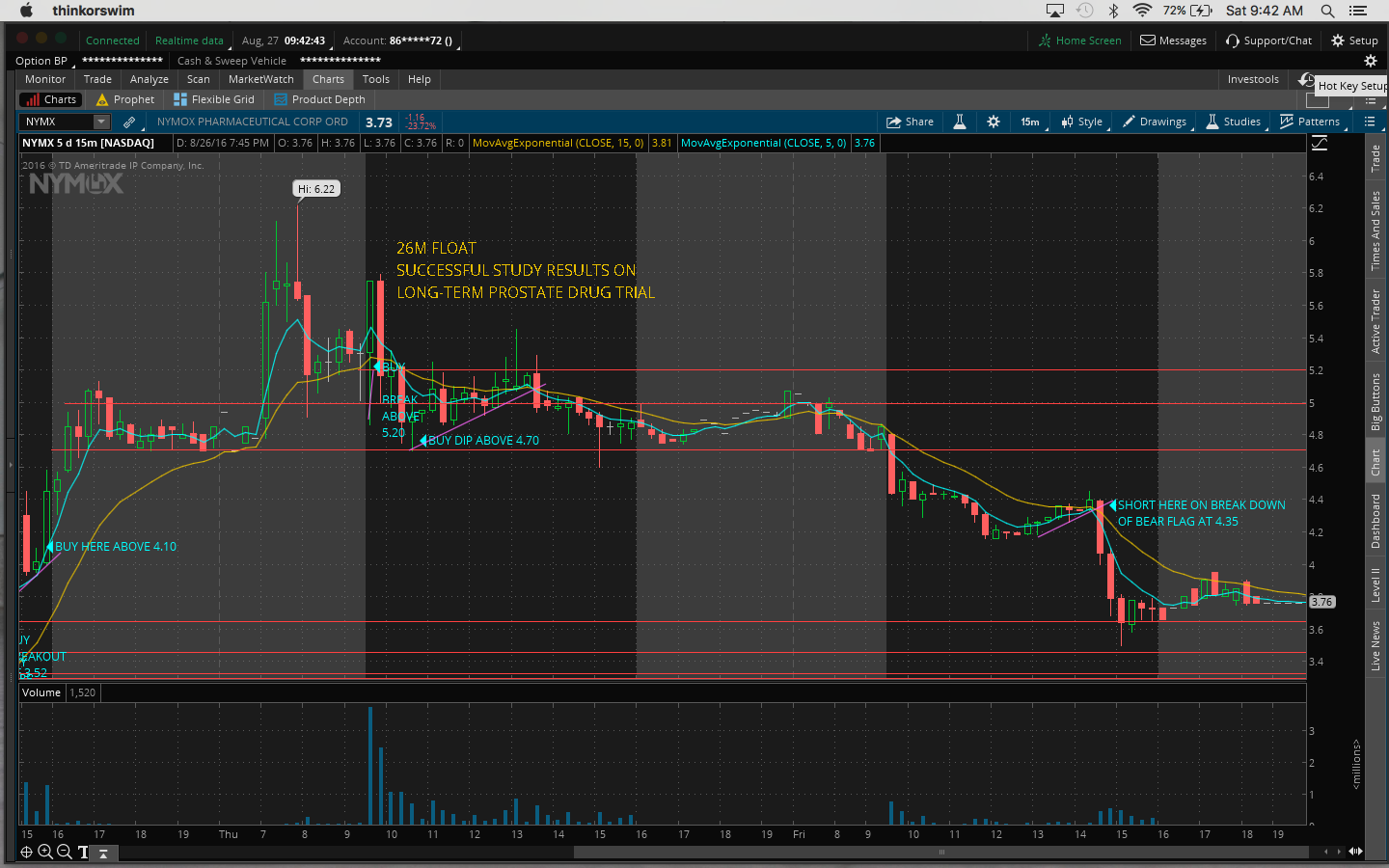Click the price axis scale icon
The width and height of the screenshot is (1389, 868).
click(x=1320, y=143)
